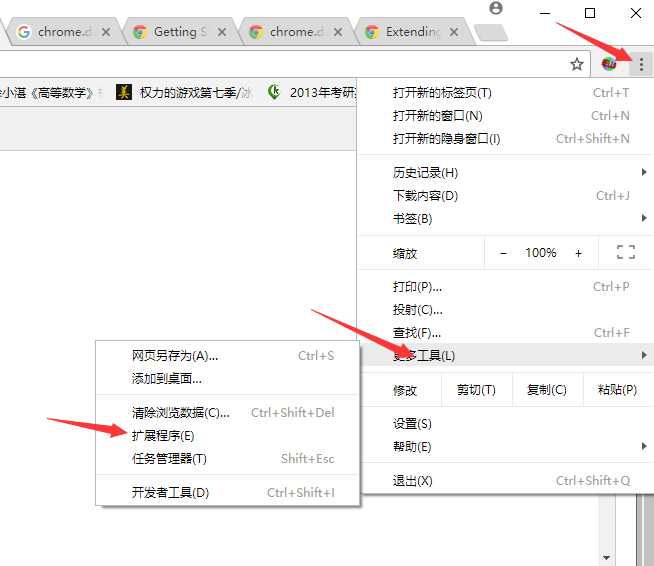Viewport: 654px width, 566px height.
Task: Click the colorful extension icon in toolbar
Action: click(x=609, y=64)
